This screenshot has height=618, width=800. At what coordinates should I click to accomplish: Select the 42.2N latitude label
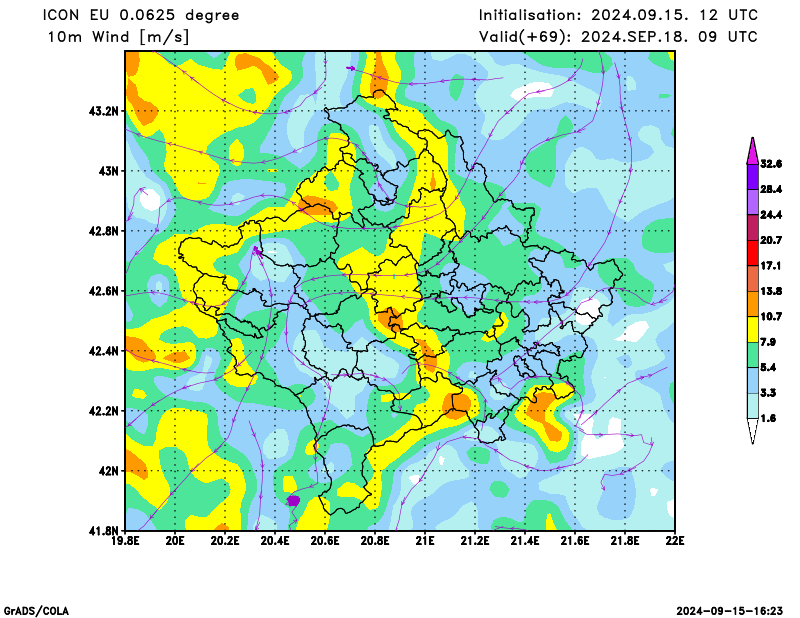click(104, 411)
